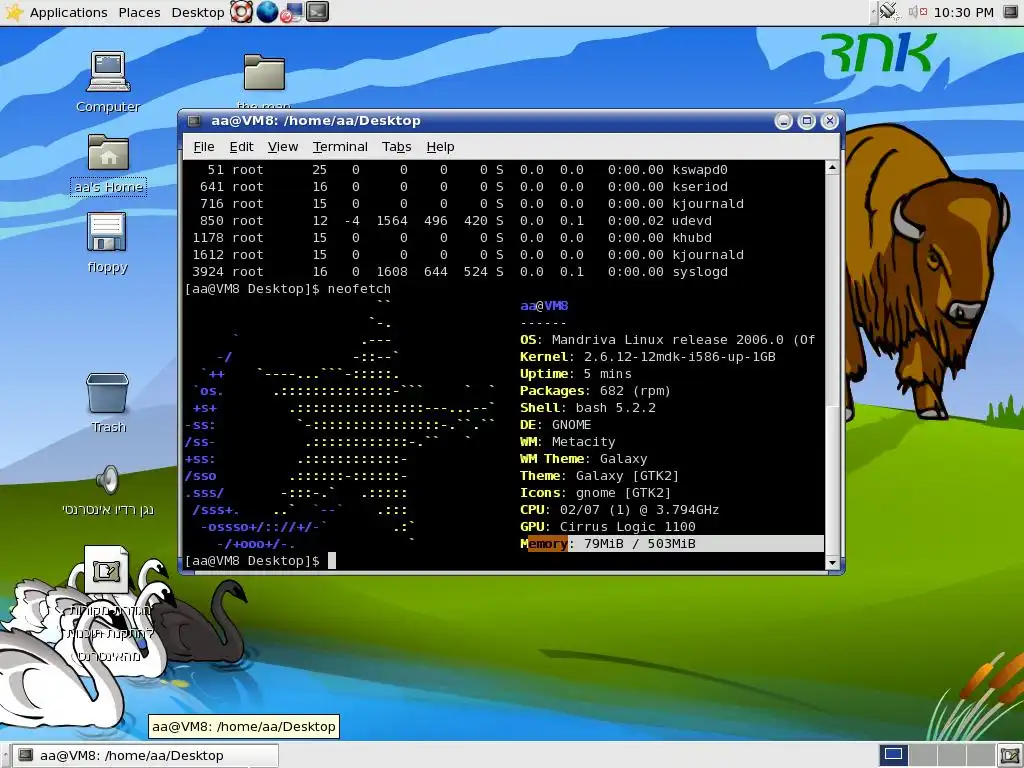
Task: Open the terminal's Help menu
Action: [440, 147]
